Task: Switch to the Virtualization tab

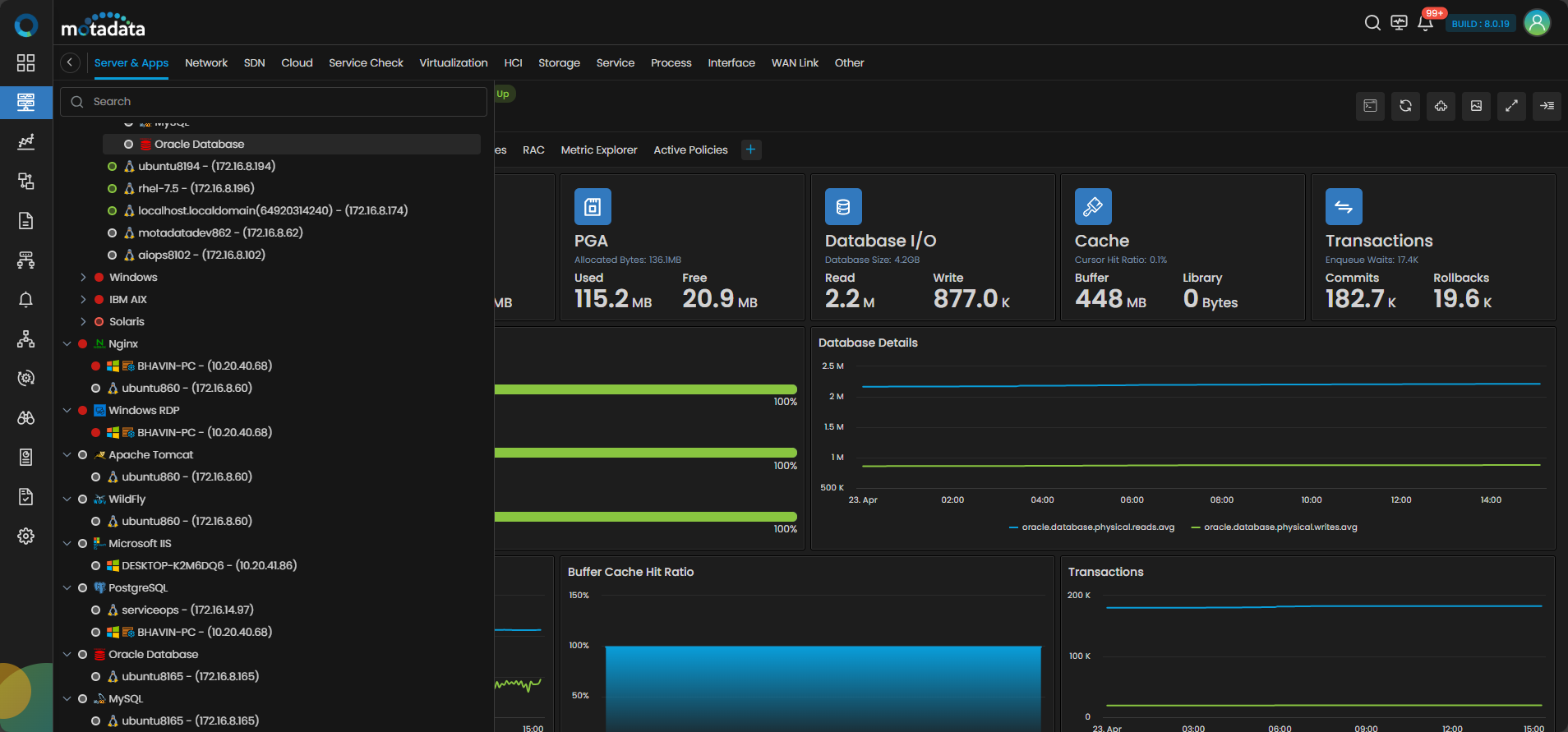Action: (x=454, y=62)
